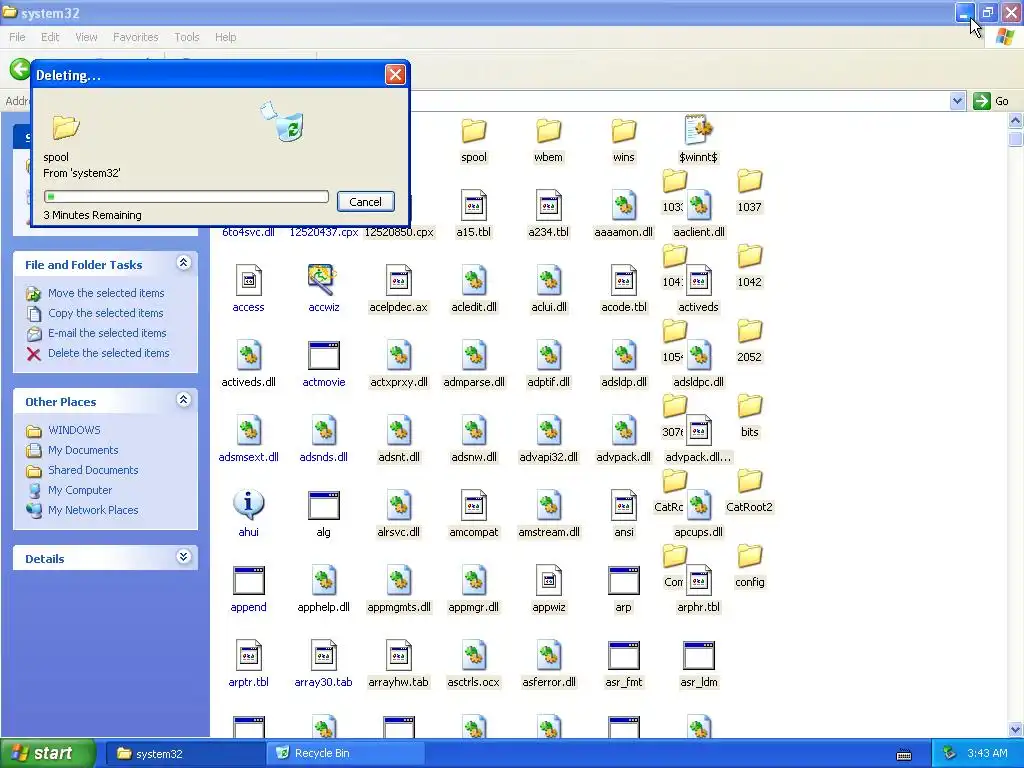Open the Edit menu
The height and width of the screenshot is (768, 1024).
click(50, 37)
